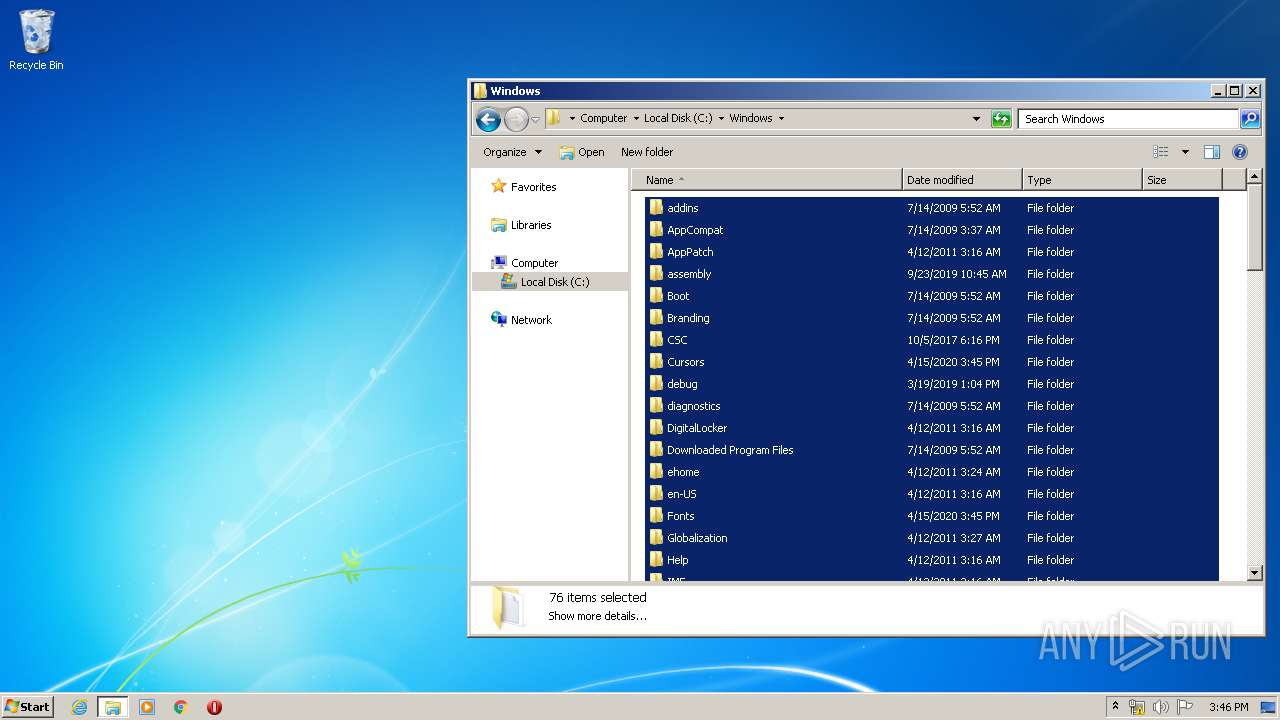Show hidden tray icons arrow
1280x720 pixels.
tap(1116, 707)
